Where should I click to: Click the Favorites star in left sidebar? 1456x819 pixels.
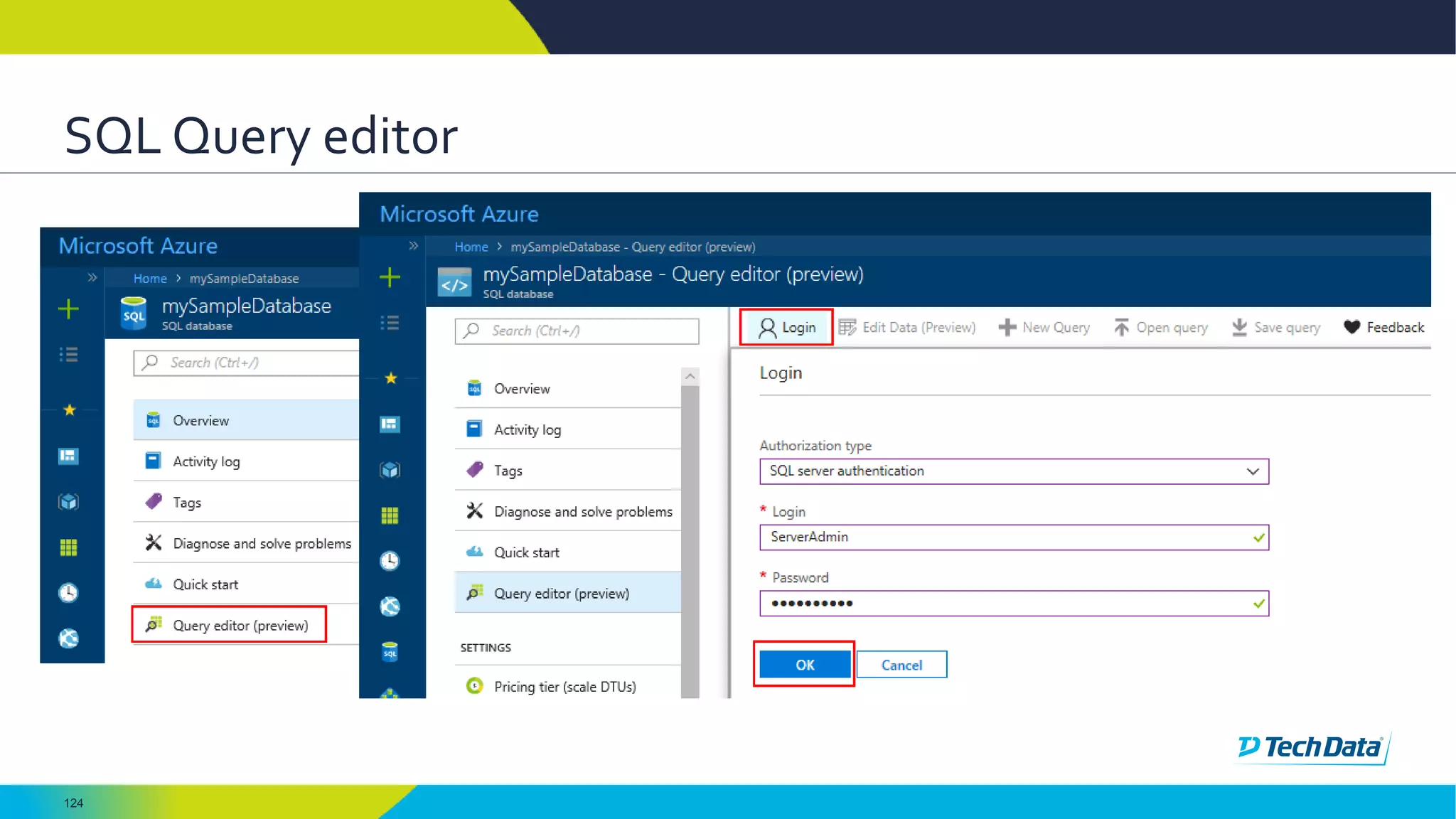point(69,409)
